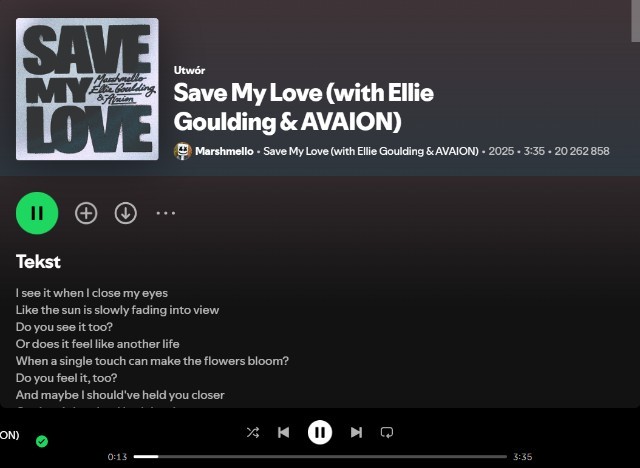Click the 0:13 elapsed time label

[x=117, y=457]
